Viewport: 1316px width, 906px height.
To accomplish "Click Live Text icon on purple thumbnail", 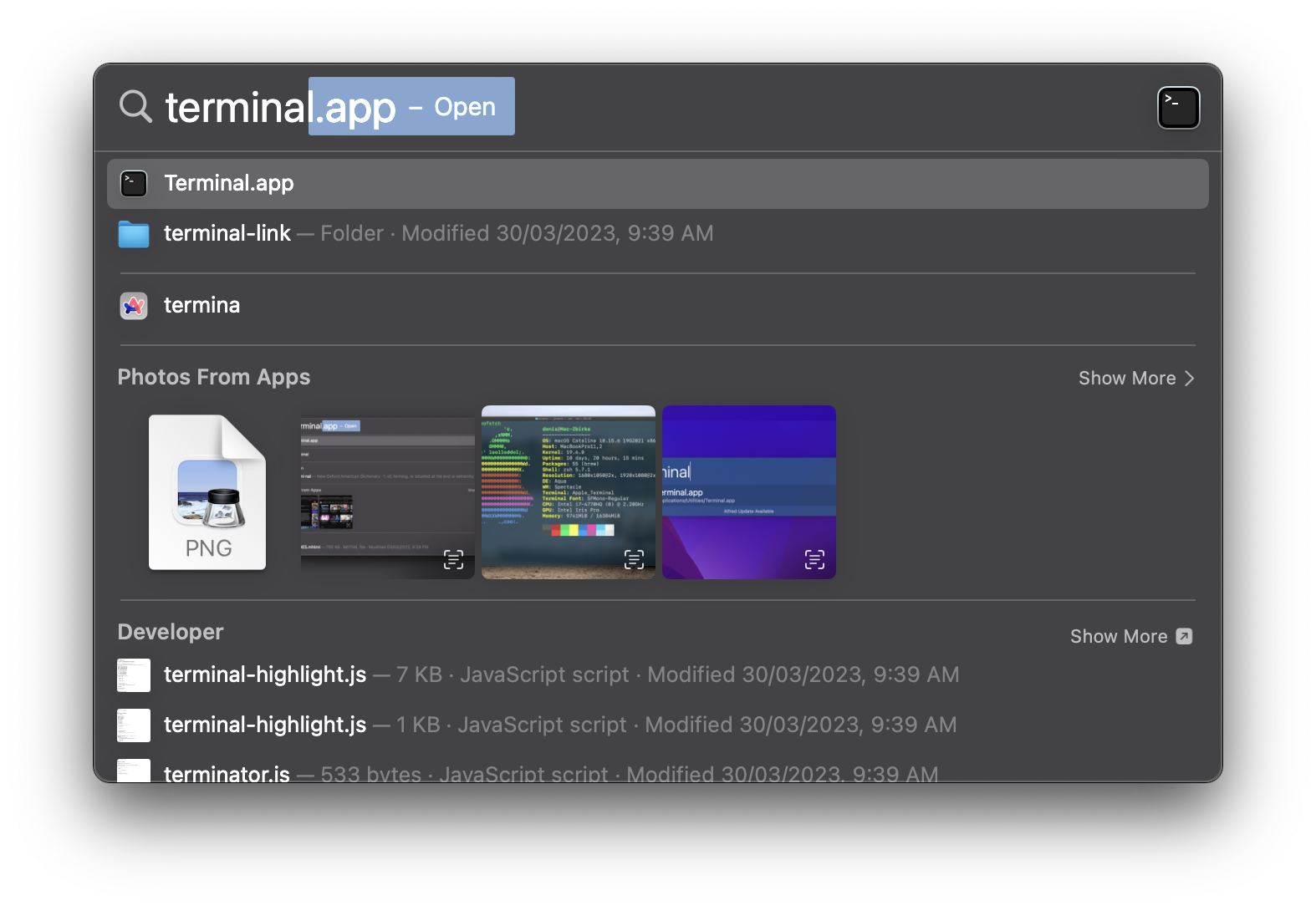I will 815,559.
